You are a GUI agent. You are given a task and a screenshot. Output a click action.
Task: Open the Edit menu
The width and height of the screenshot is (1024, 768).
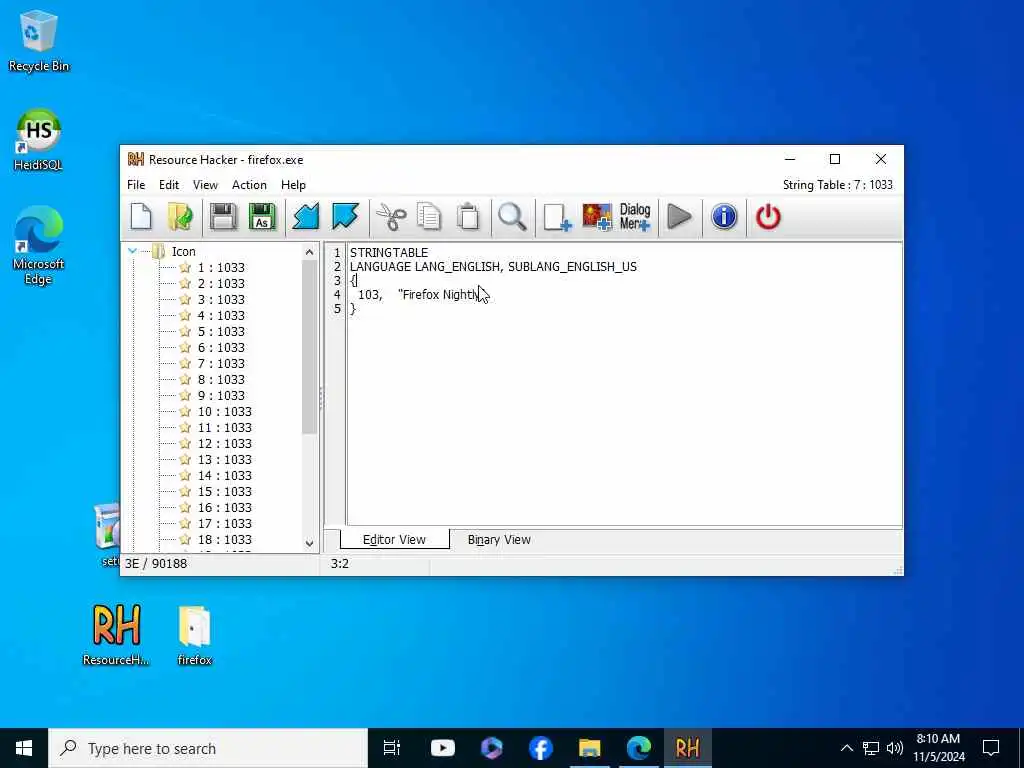(168, 185)
